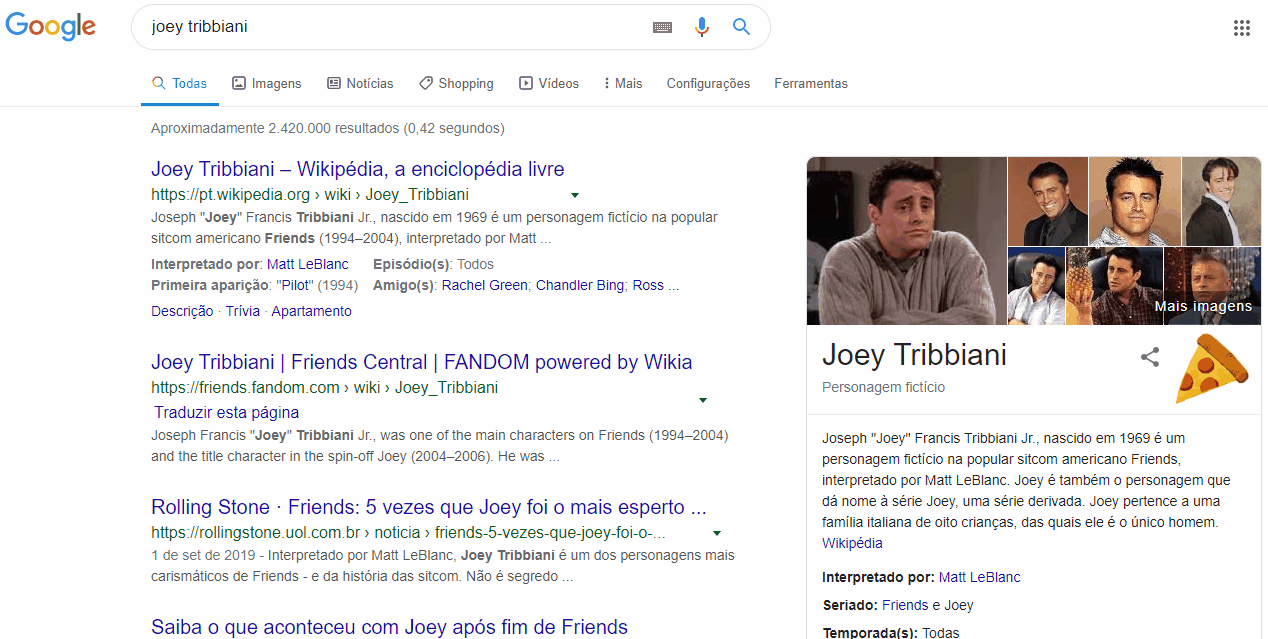1268x639 pixels.
Task: Open the Wikipédia Joey Tribbiani result
Action: (358, 169)
